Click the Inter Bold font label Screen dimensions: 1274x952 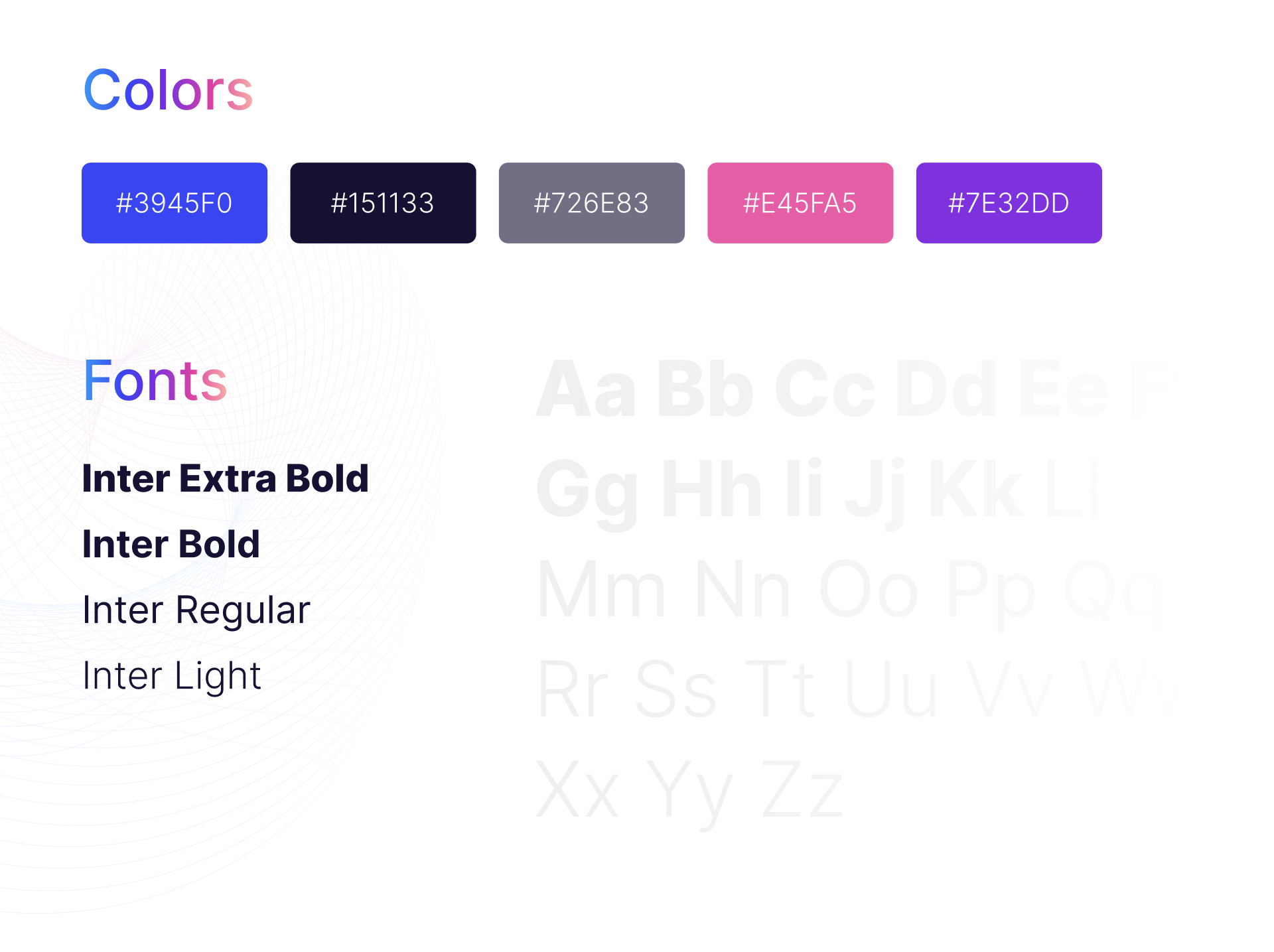[171, 544]
